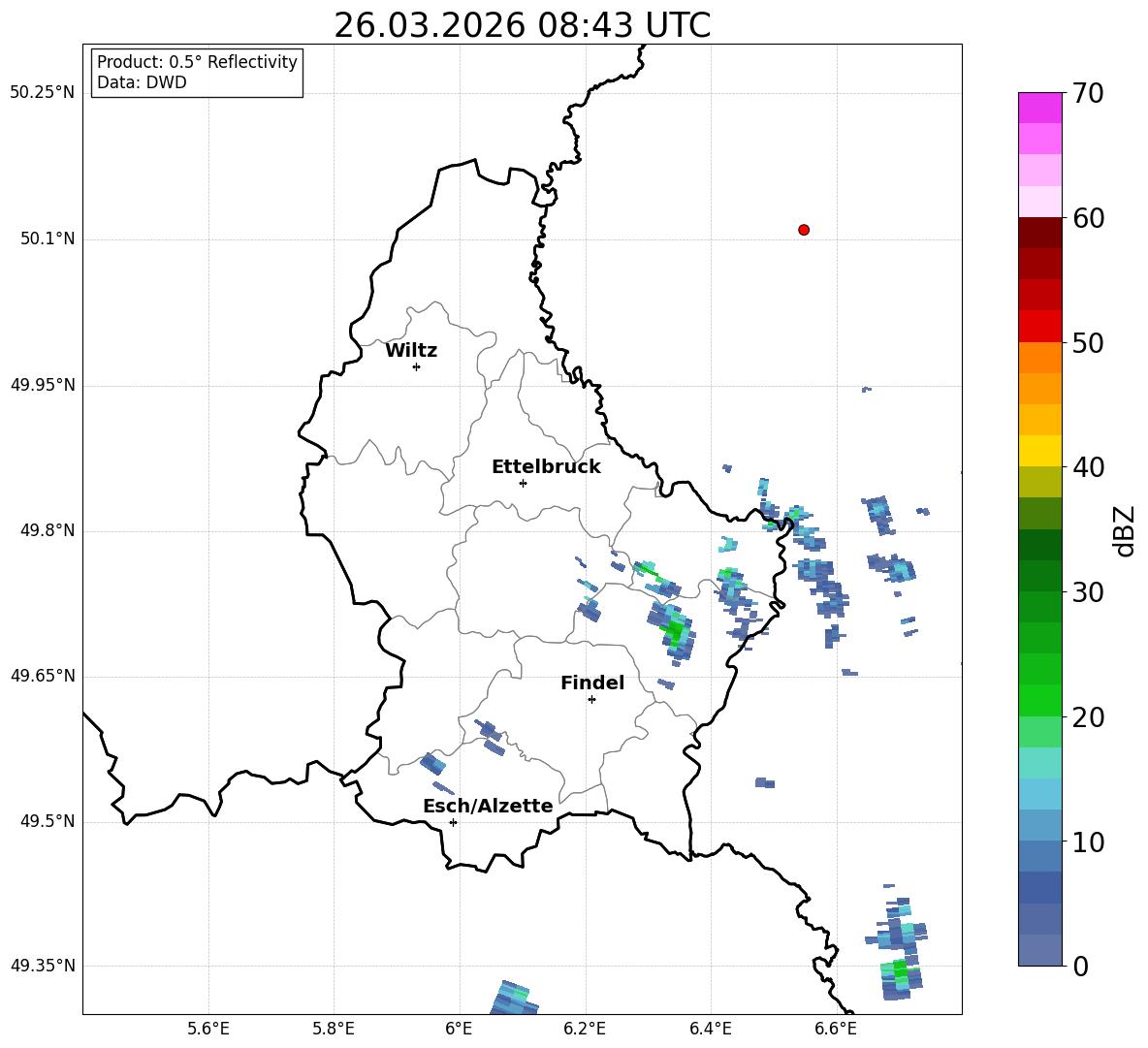Select the Esch/Alzette city label
1148x1048 pixels.
pyautogui.click(x=488, y=806)
